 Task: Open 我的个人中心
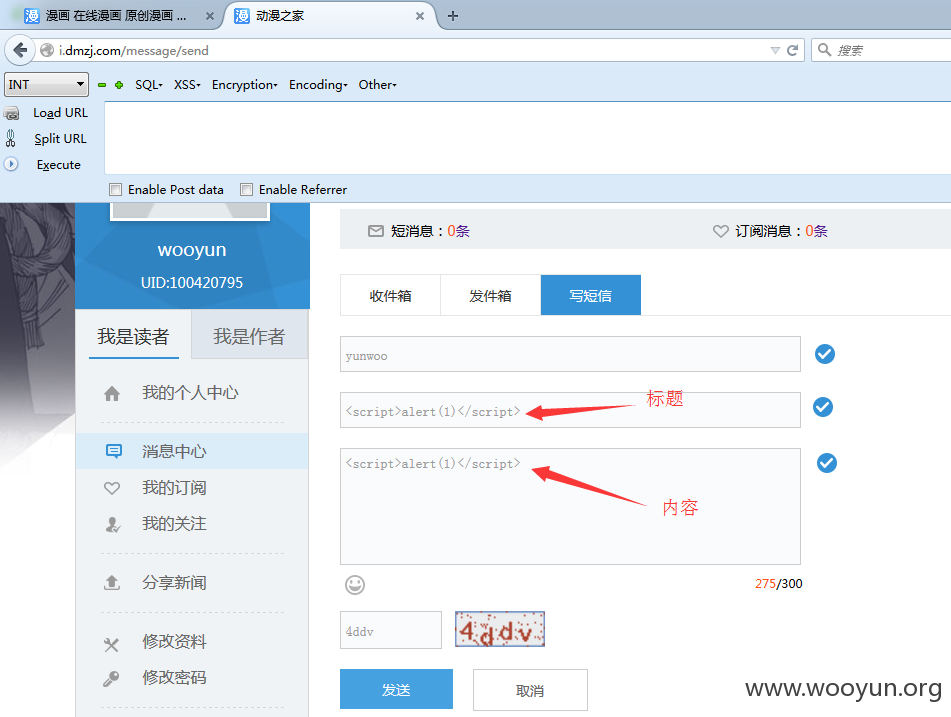190,393
